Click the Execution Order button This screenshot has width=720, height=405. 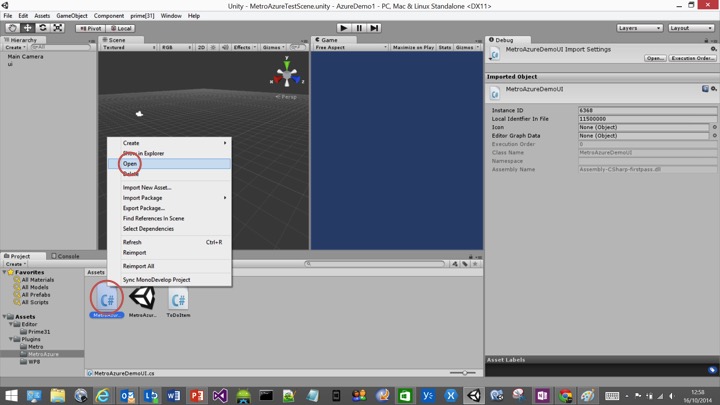click(x=692, y=58)
